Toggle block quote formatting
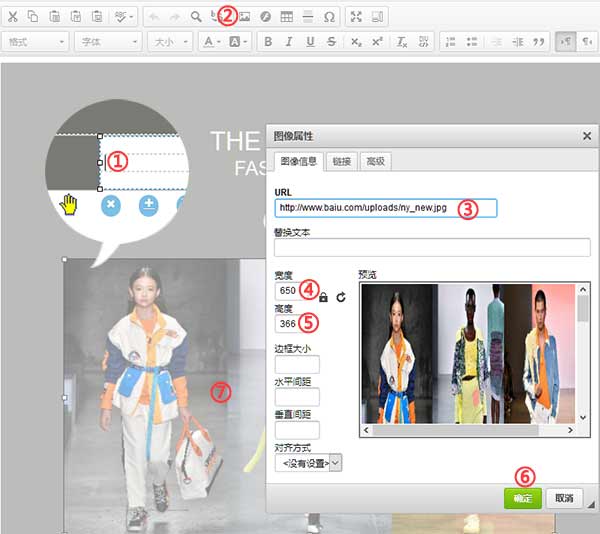The height and width of the screenshot is (534, 600). pyautogui.click(x=539, y=41)
